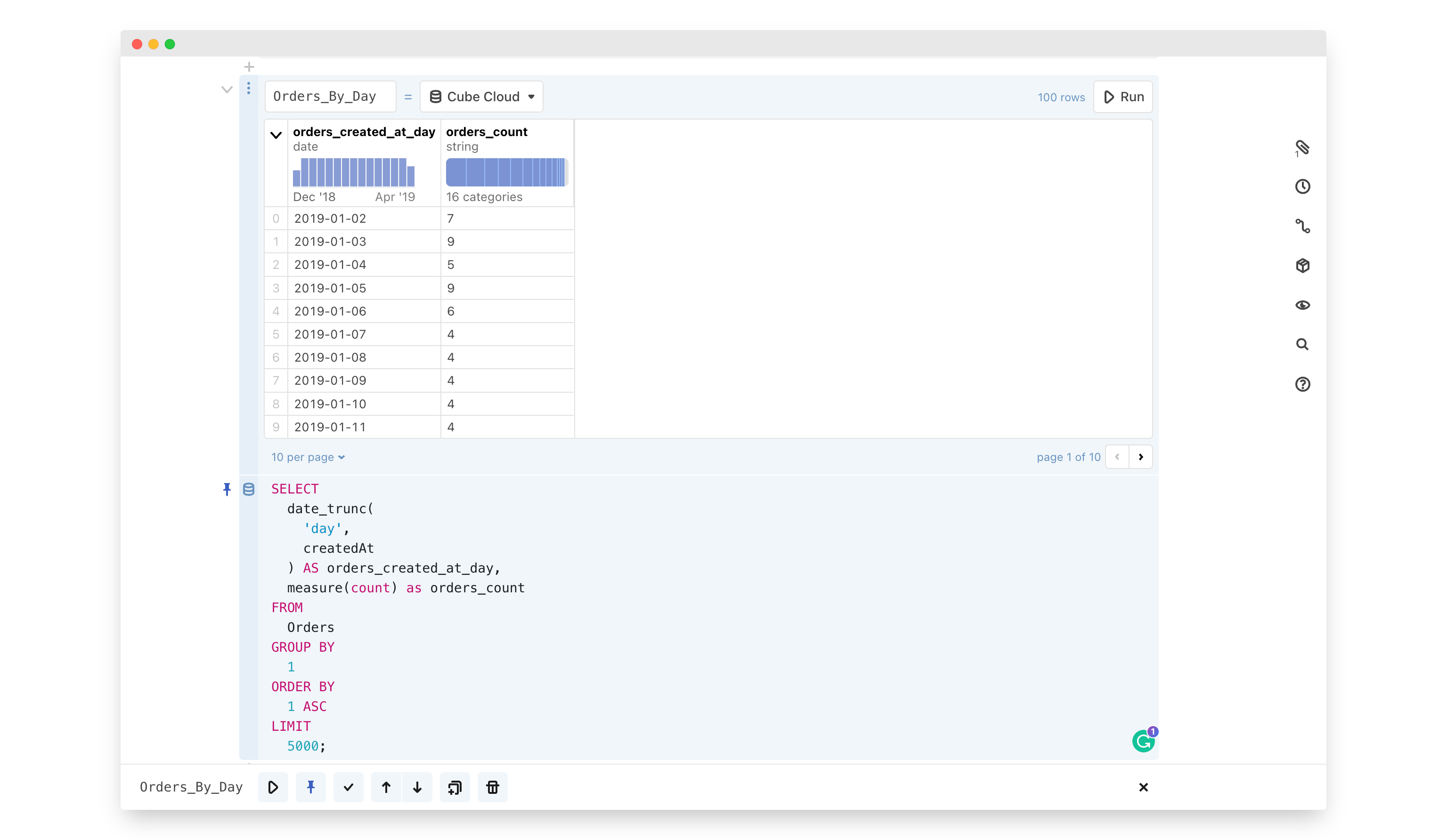Toggle the blue pin beside SELECT

tap(227, 489)
